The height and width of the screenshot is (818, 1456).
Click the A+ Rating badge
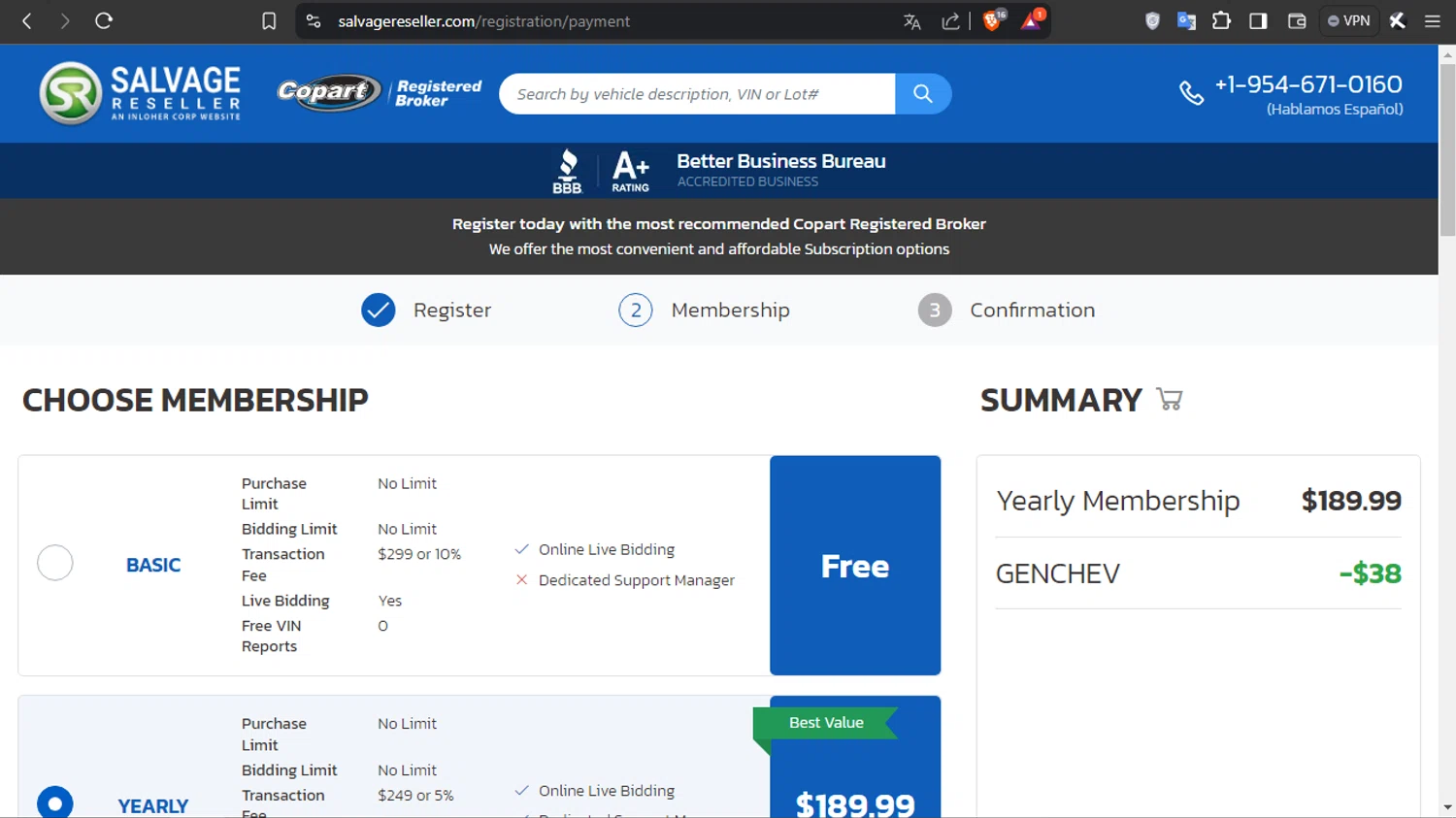click(x=631, y=172)
